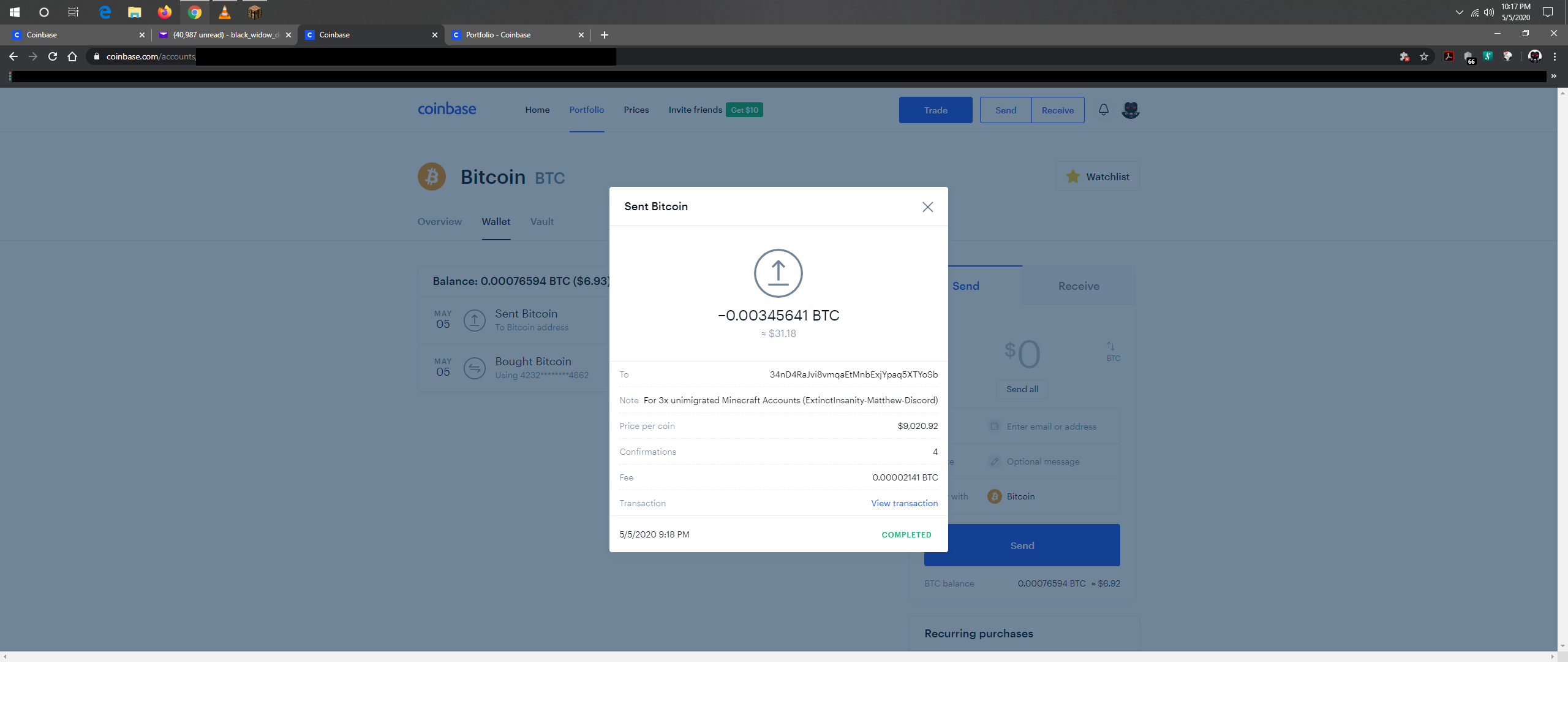Click the blue Trade button
Image resolution: width=1568 pixels, height=706 pixels.
(935, 110)
